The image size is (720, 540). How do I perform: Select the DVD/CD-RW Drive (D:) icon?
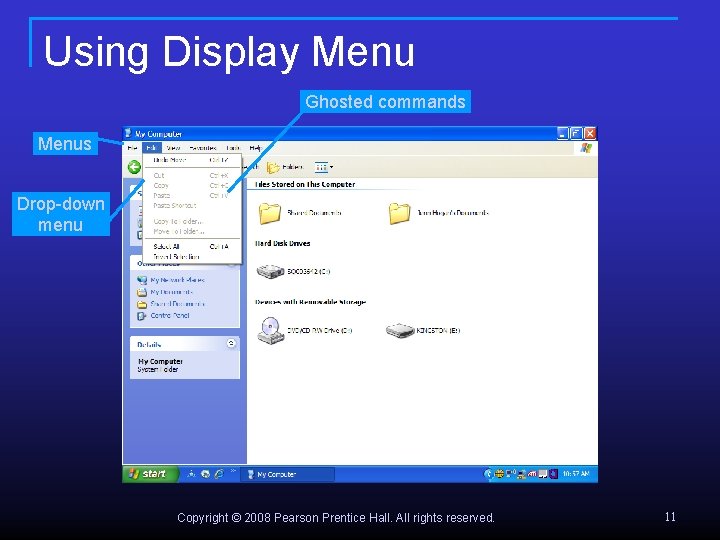[270, 330]
